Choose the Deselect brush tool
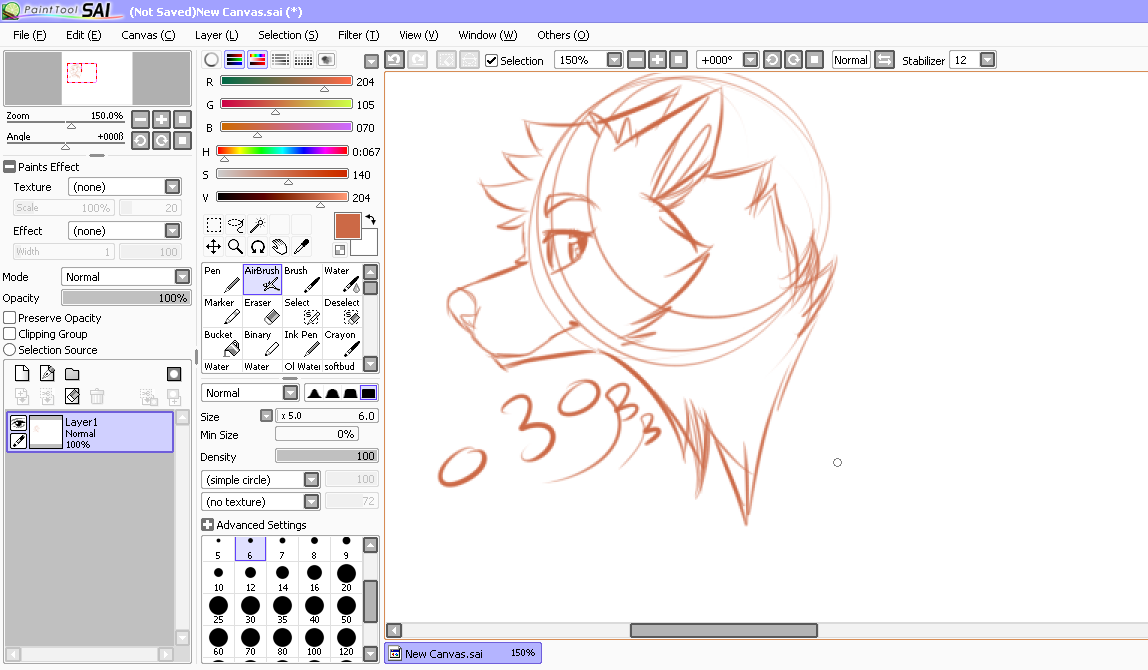The height and width of the screenshot is (670, 1148). (x=342, y=312)
